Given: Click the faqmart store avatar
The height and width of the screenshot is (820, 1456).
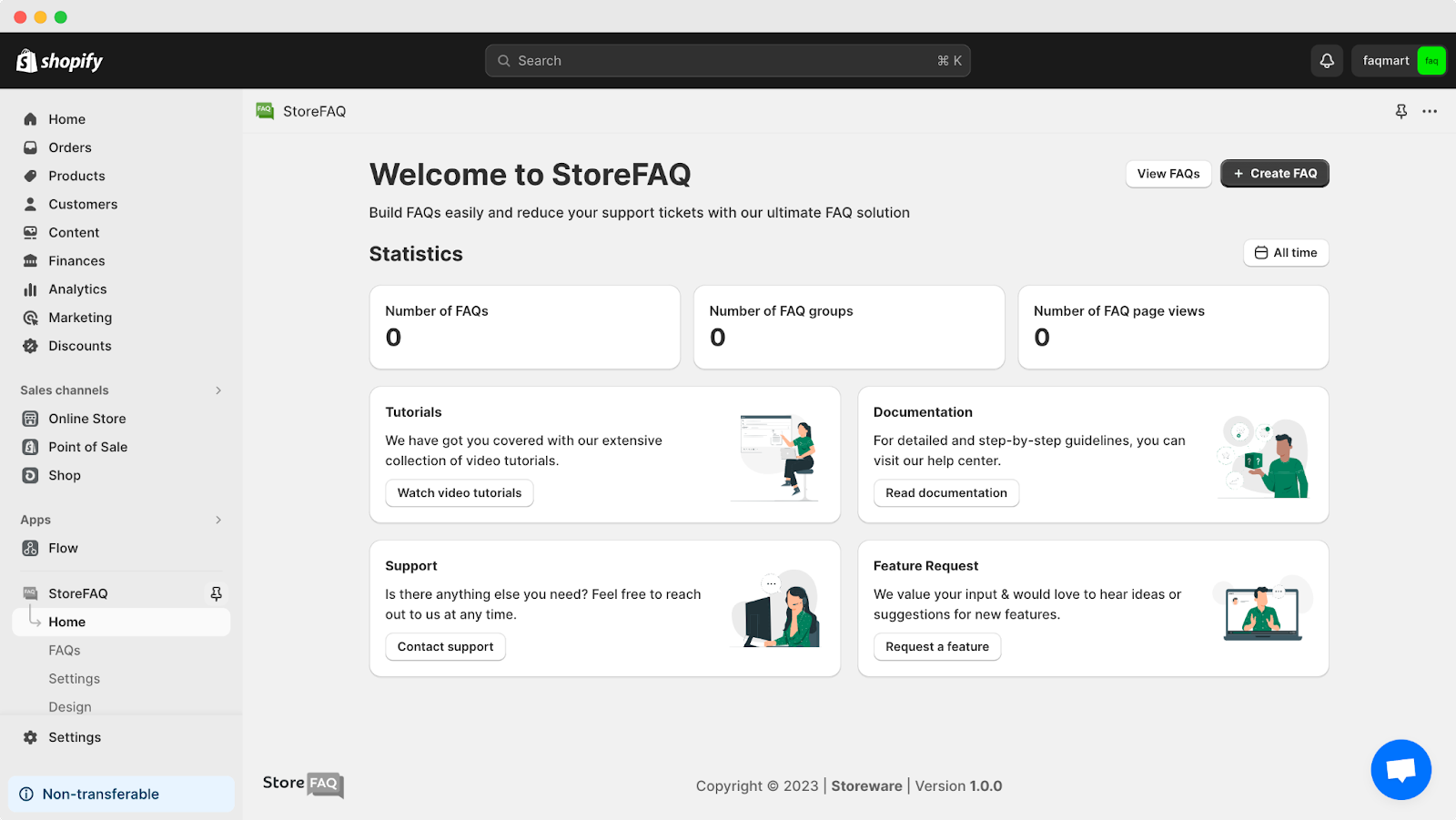Looking at the screenshot, I should click(x=1431, y=61).
